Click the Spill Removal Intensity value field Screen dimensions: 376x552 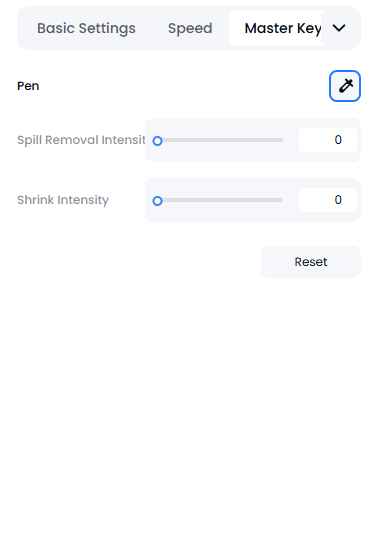point(328,140)
